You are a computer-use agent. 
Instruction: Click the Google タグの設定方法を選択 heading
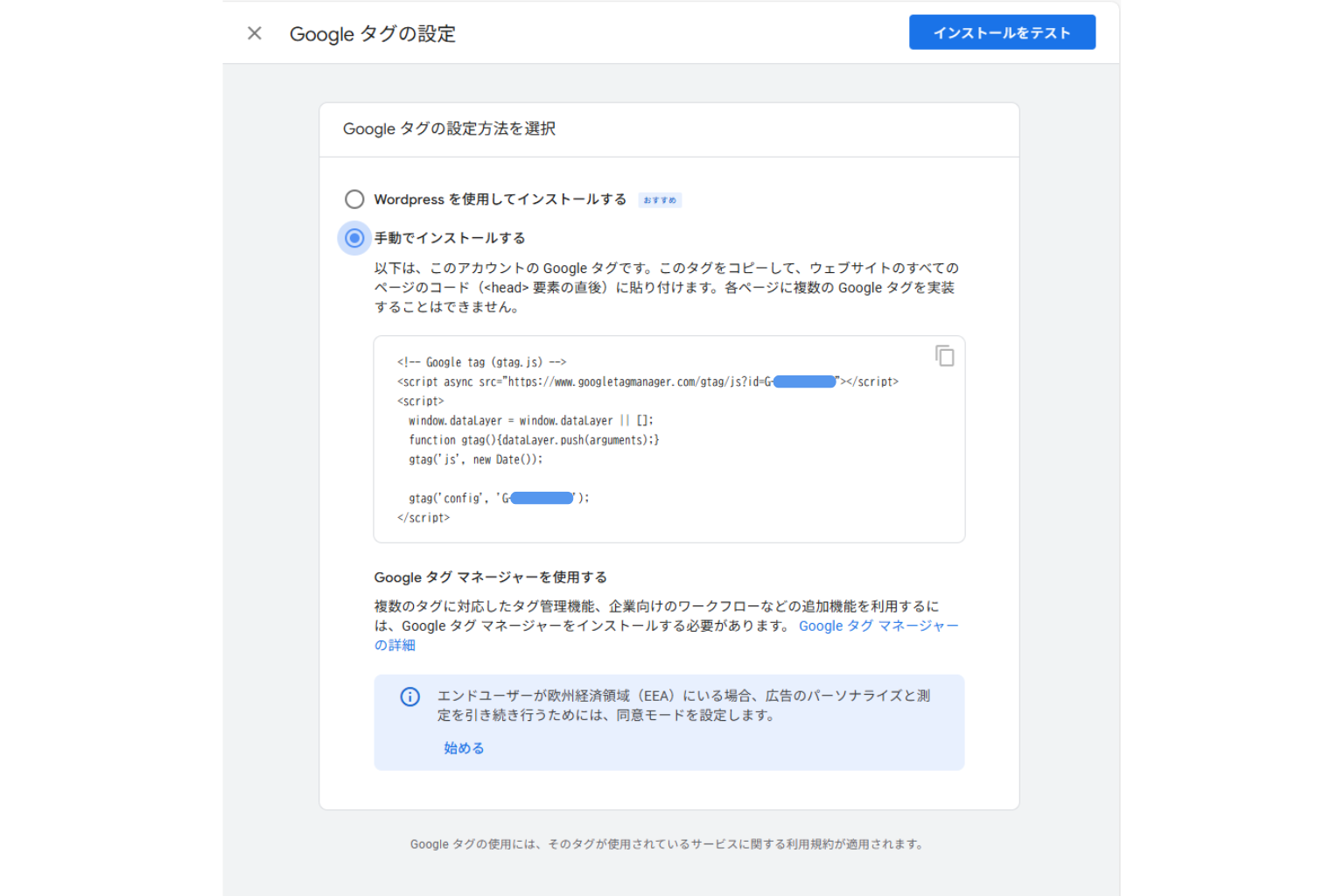point(449,129)
